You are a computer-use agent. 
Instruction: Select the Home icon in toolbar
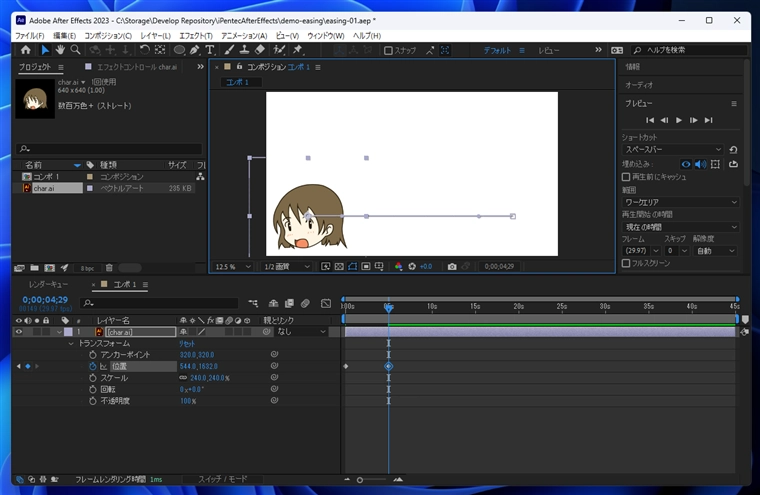point(26,49)
